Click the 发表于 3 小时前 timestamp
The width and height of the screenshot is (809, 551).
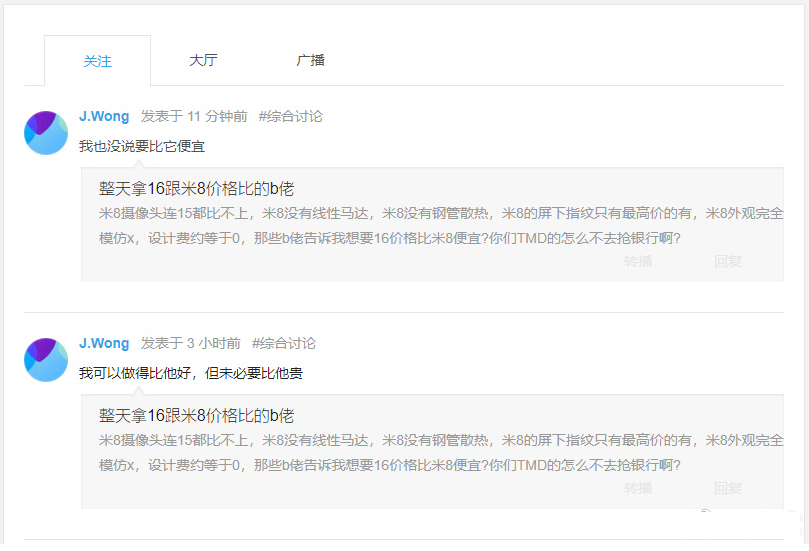pyautogui.click(x=190, y=344)
